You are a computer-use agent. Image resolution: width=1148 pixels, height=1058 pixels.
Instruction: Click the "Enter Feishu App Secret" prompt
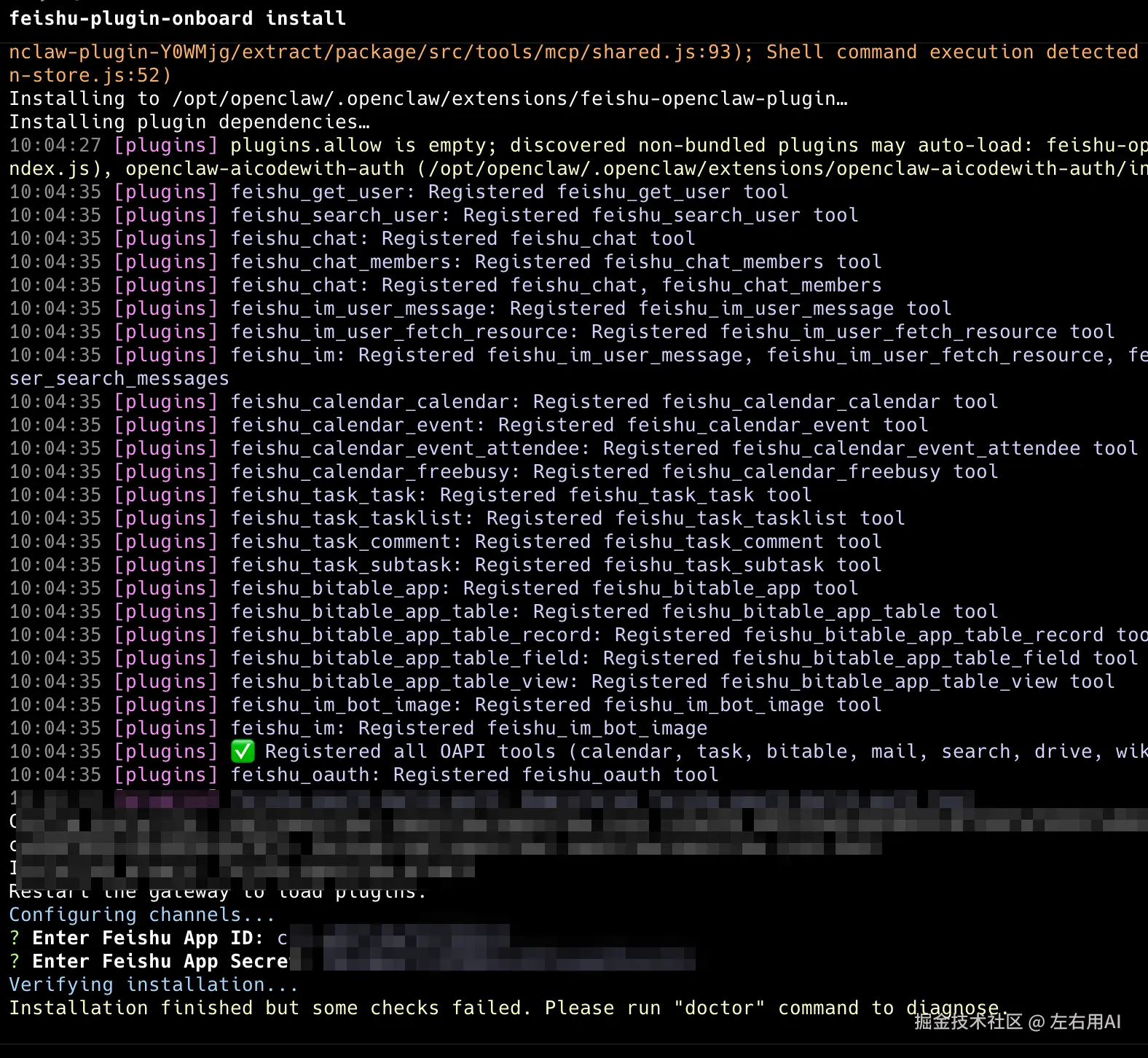pyautogui.click(x=149, y=961)
